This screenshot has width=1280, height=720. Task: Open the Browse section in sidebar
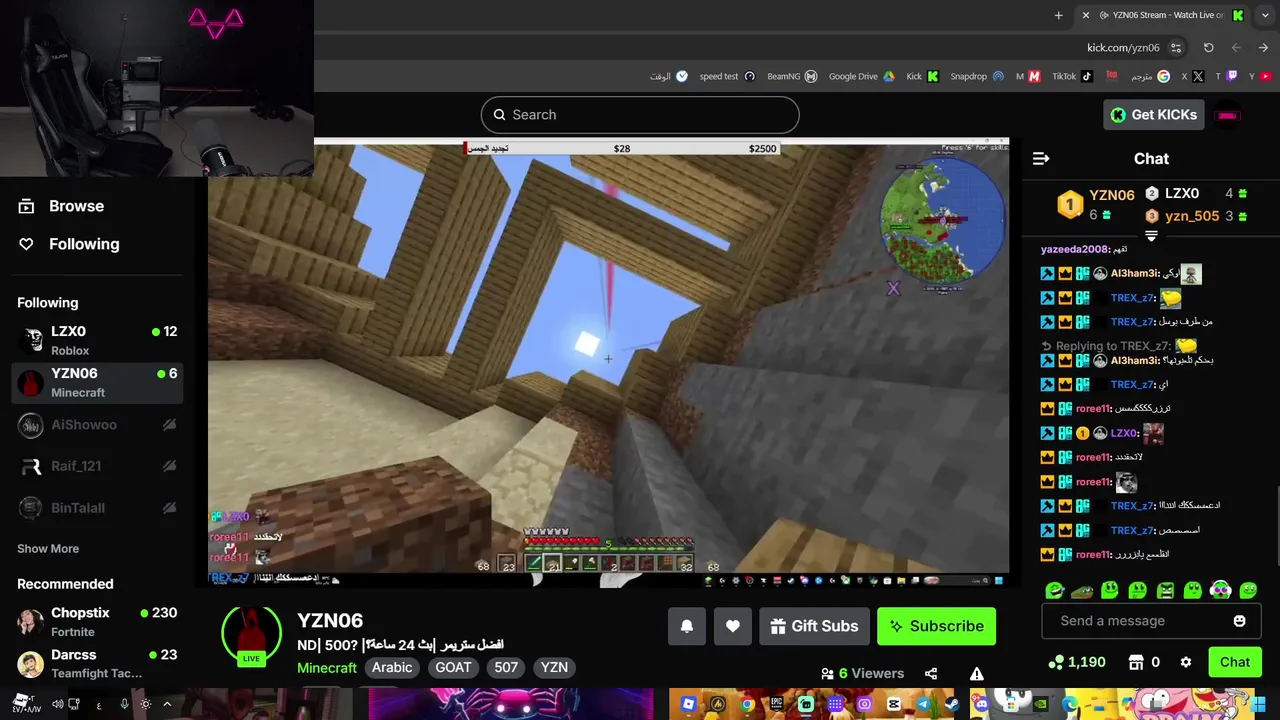(x=62, y=206)
